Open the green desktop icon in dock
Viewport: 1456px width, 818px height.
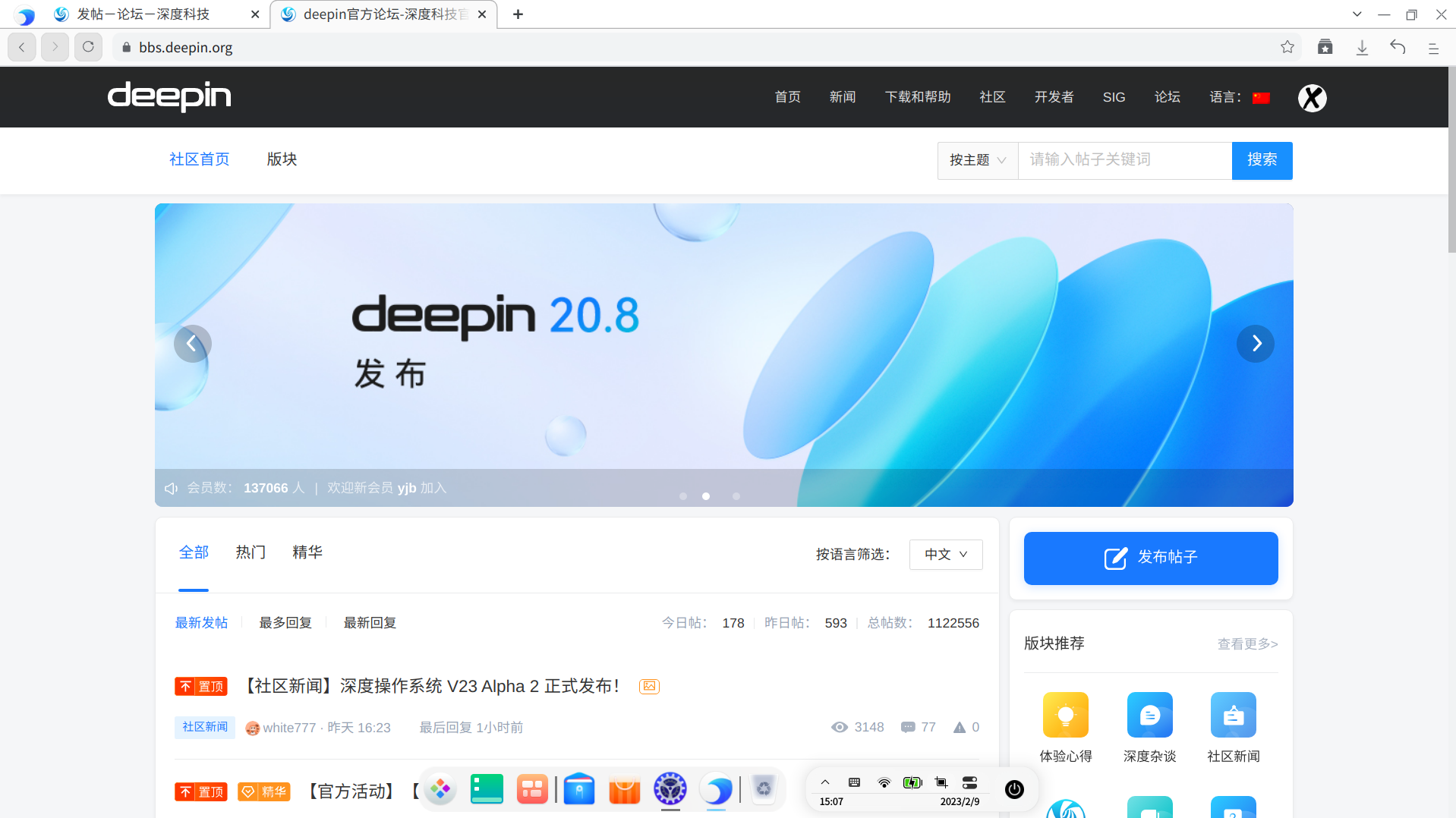click(x=487, y=789)
